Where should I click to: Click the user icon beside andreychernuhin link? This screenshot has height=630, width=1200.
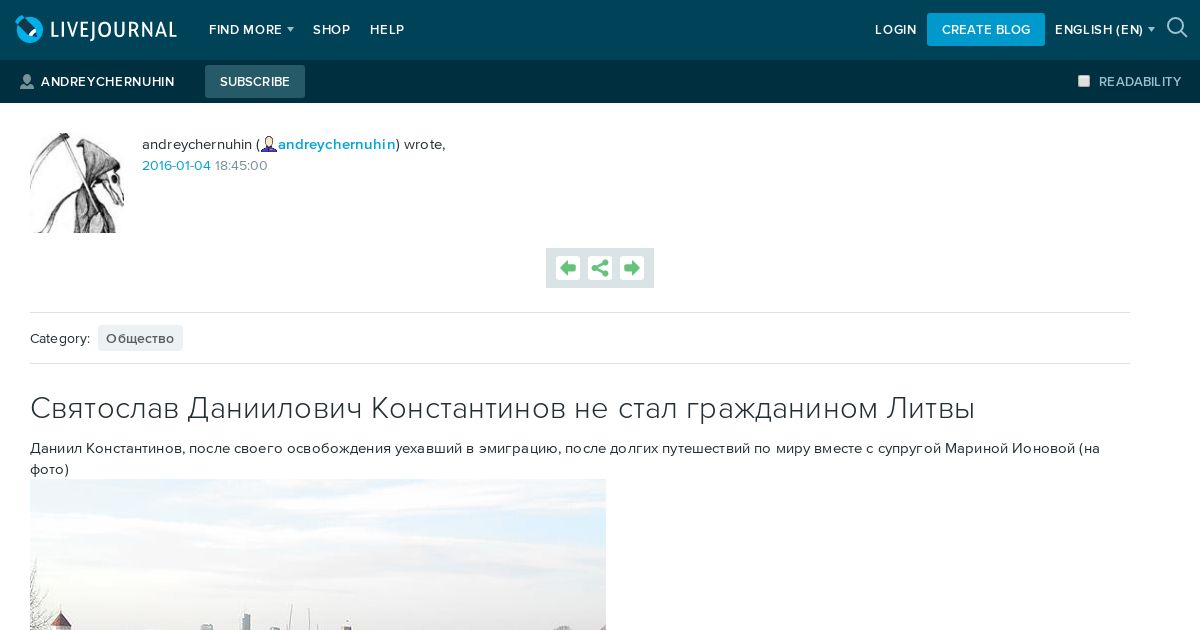coord(269,144)
